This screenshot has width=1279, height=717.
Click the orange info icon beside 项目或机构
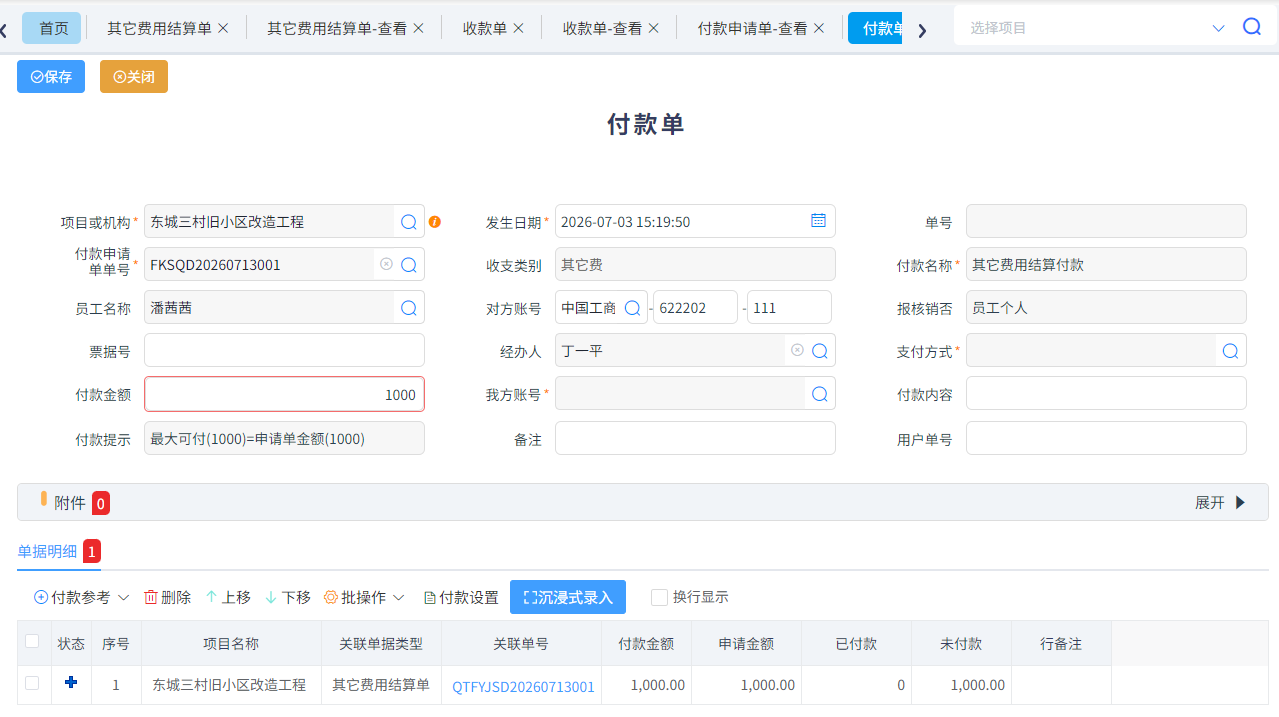(x=435, y=222)
